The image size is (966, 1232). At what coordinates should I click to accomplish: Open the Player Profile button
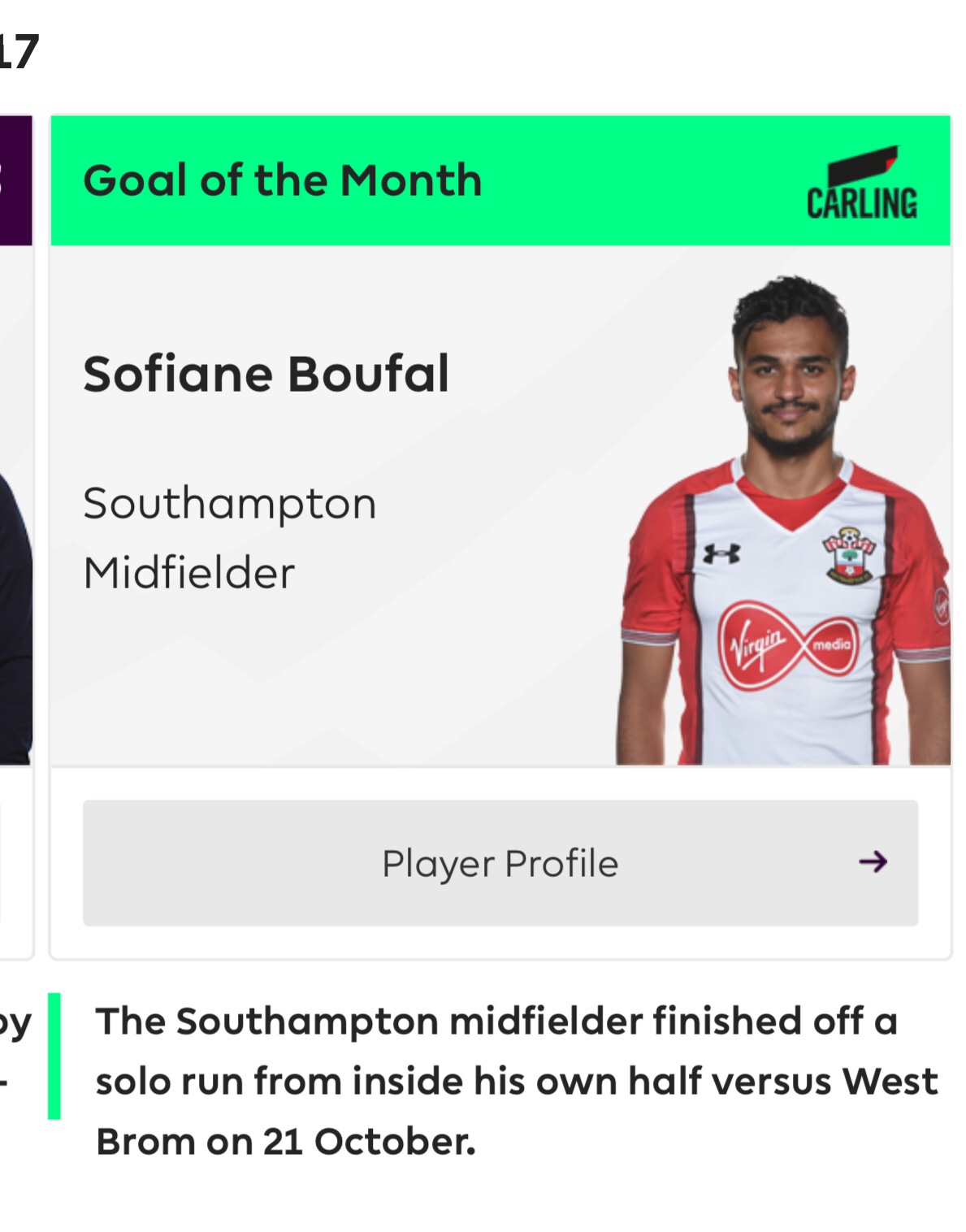tap(500, 863)
